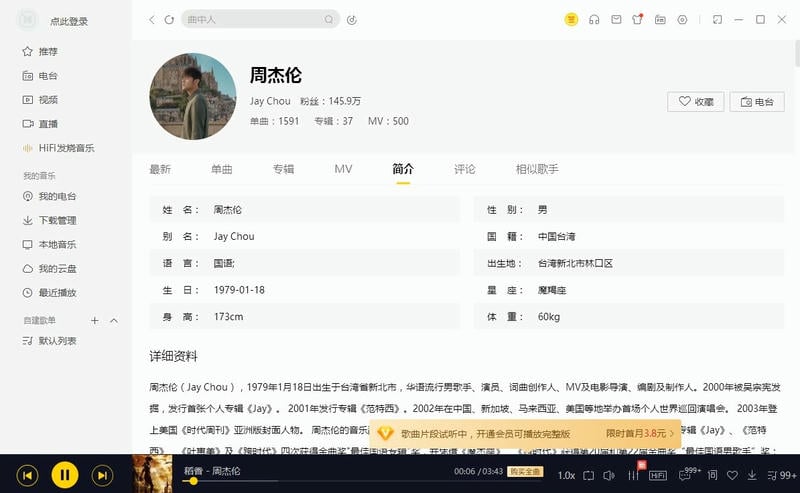Open settings hexagon icon

pyautogui.click(x=682, y=19)
